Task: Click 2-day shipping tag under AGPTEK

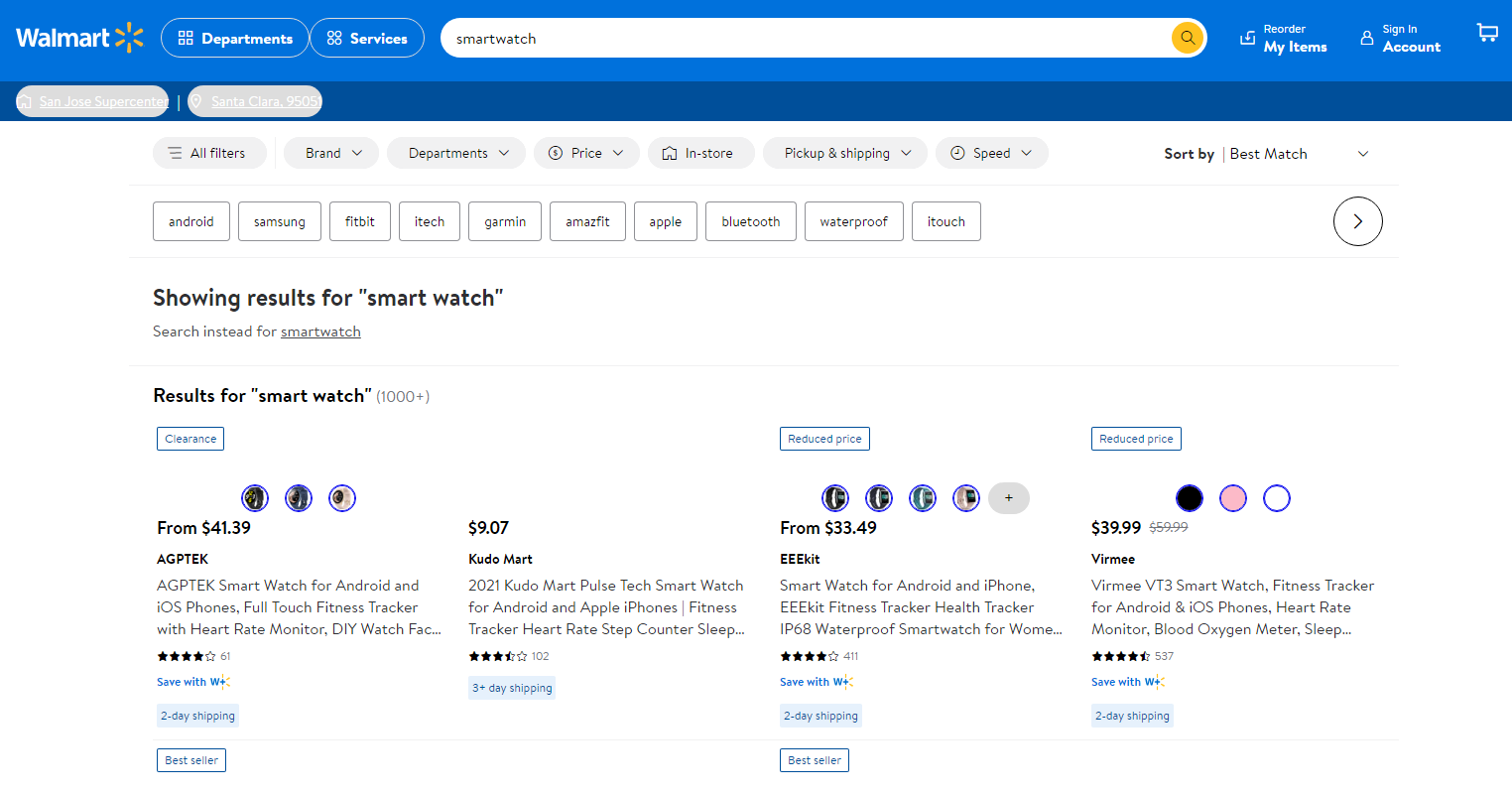Action: click(197, 716)
